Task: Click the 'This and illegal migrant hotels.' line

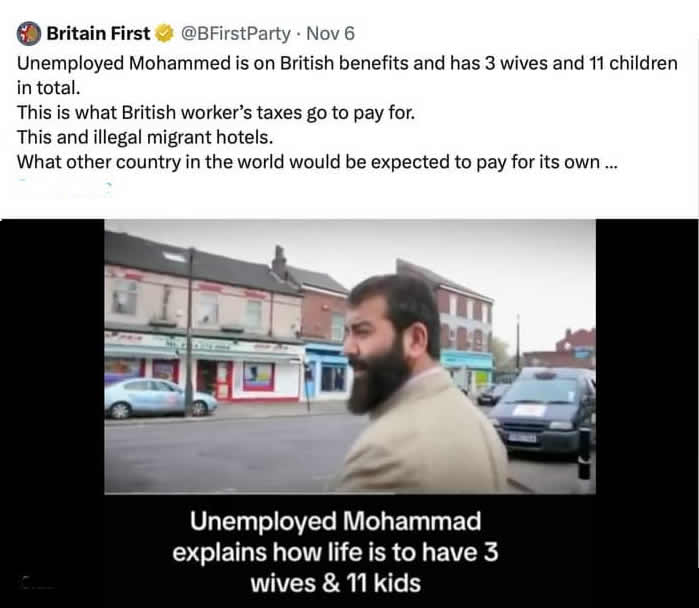Action: click(x=145, y=137)
